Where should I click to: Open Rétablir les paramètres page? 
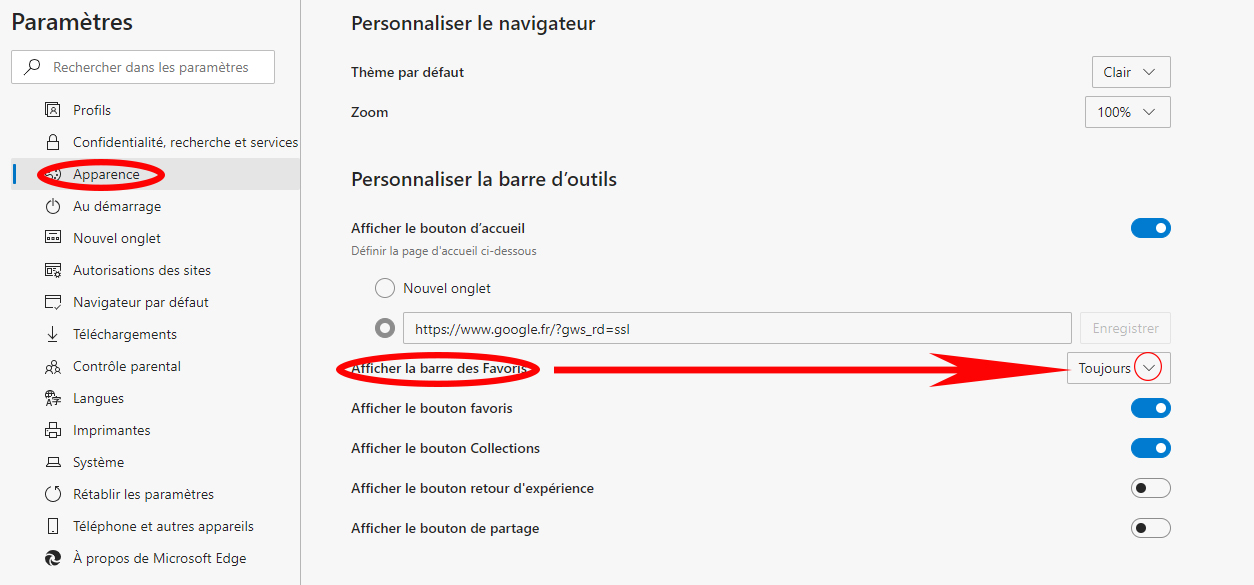point(143,494)
